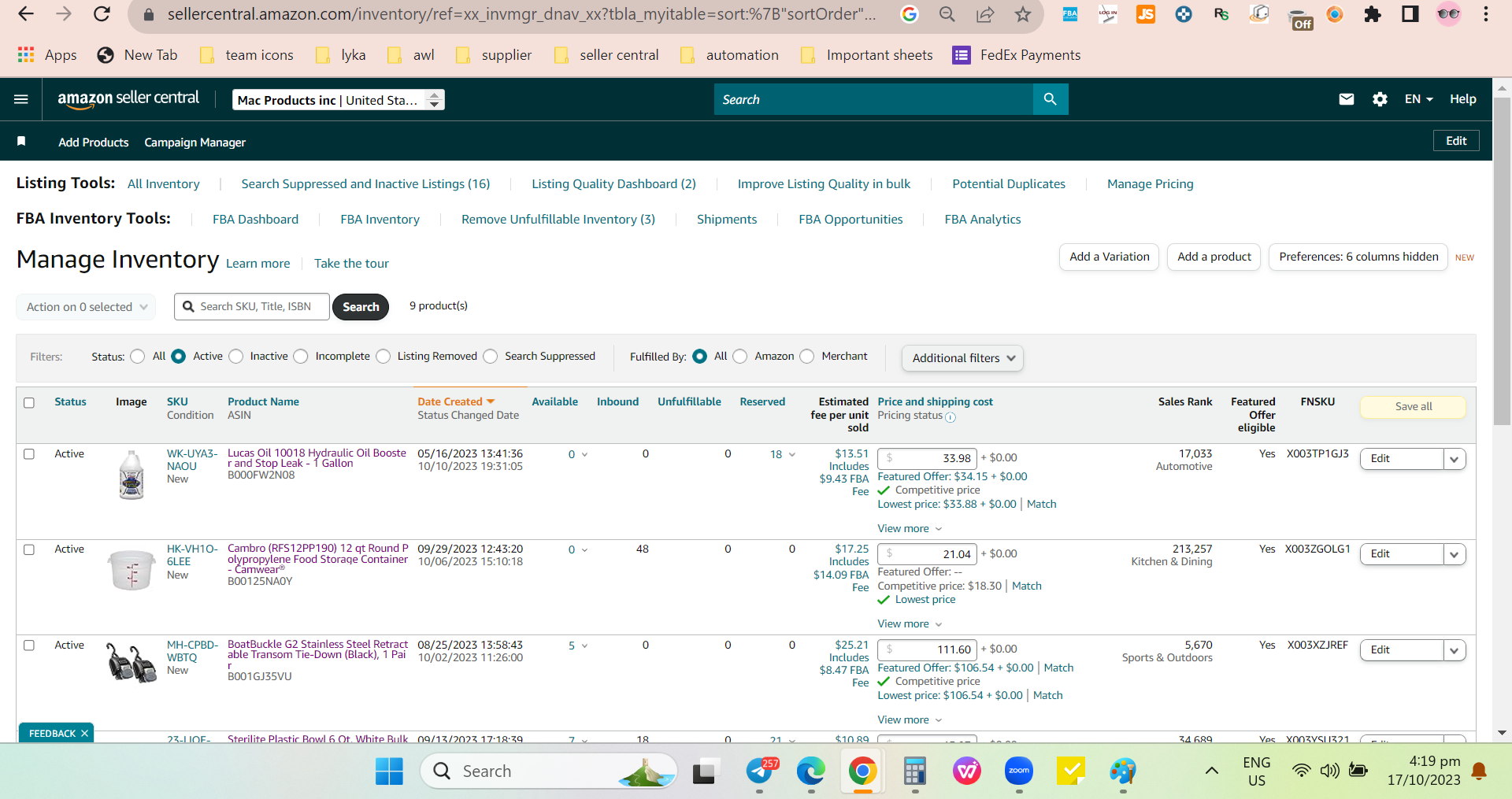
Task: Click the browser side panel icon
Action: coord(1410,14)
